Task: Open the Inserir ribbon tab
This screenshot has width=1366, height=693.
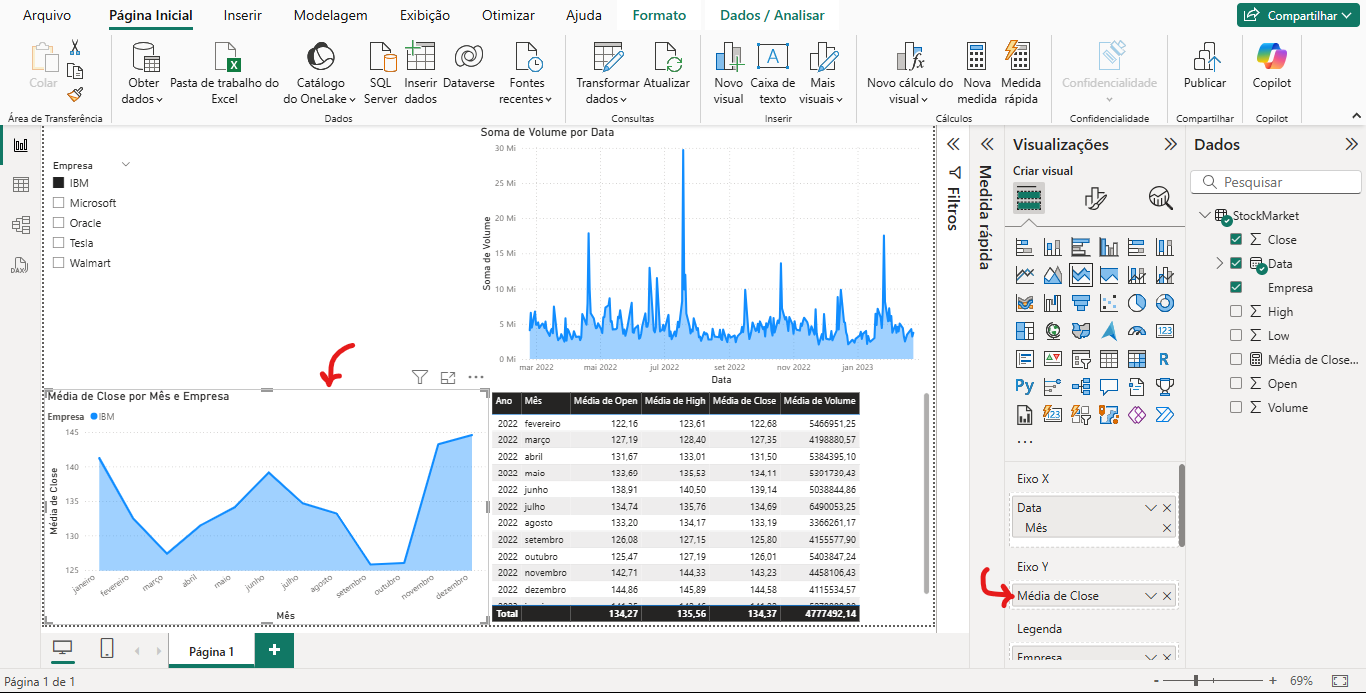Action: (x=244, y=15)
